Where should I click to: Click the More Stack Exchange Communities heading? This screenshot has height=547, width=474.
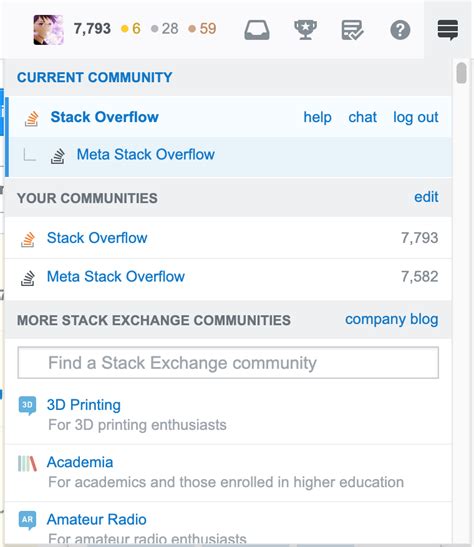[x=154, y=320]
